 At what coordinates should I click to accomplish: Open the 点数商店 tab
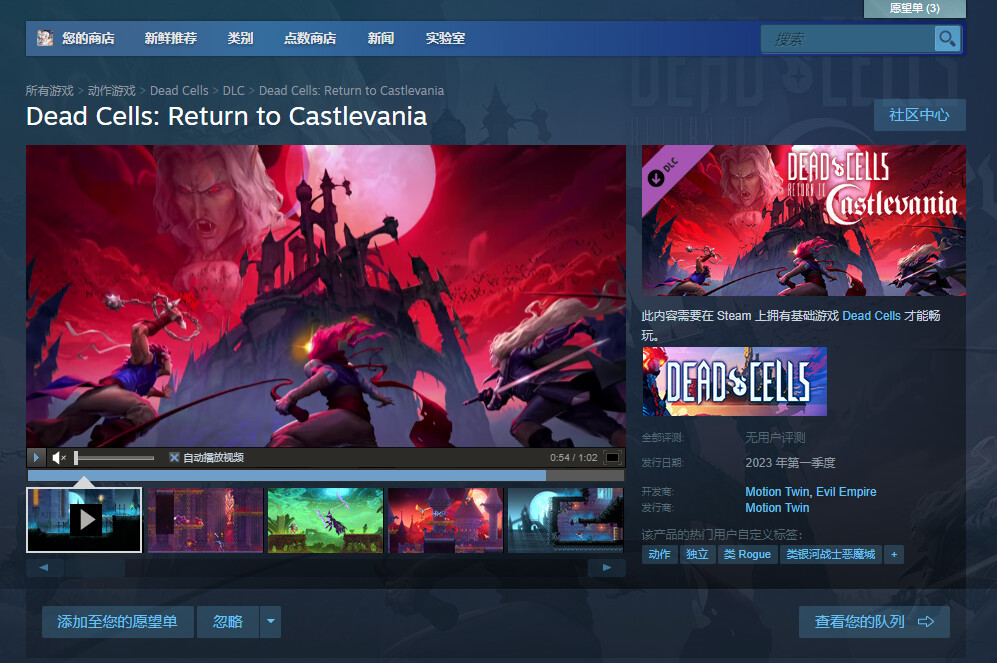point(310,38)
